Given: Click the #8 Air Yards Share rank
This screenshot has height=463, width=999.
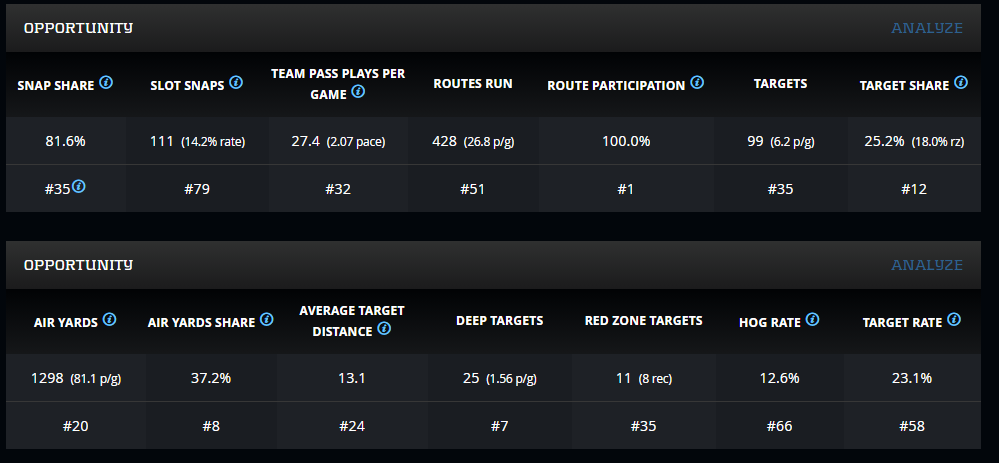Looking at the screenshot, I should click(x=209, y=426).
